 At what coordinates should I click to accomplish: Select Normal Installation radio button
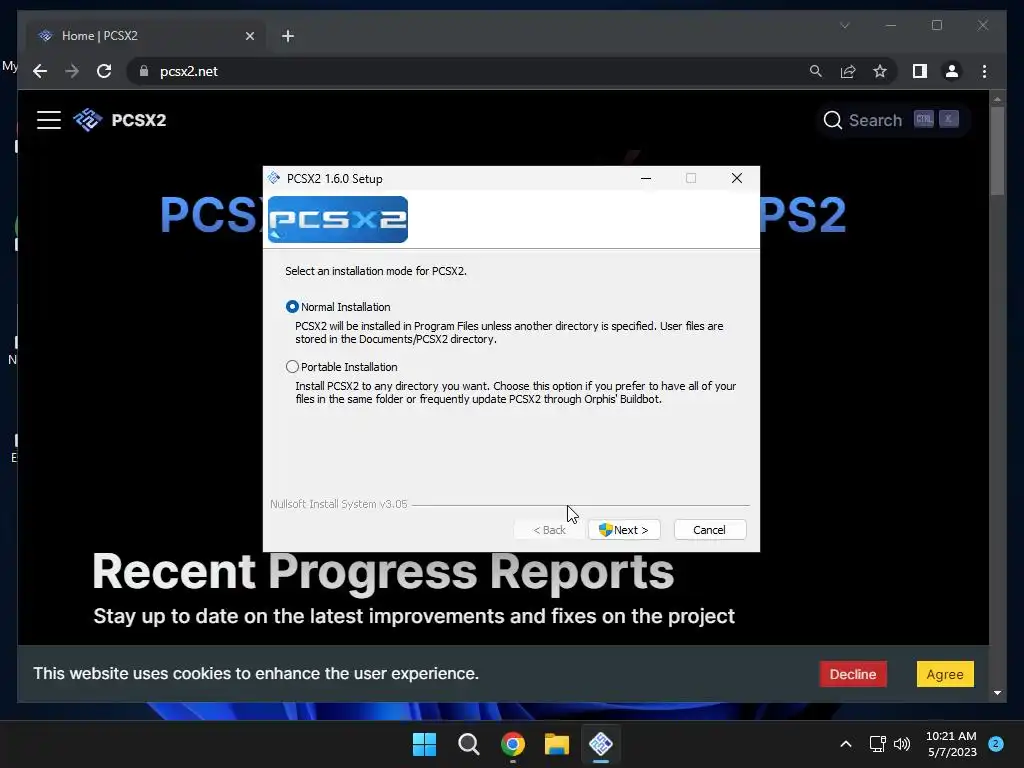click(x=292, y=307)
